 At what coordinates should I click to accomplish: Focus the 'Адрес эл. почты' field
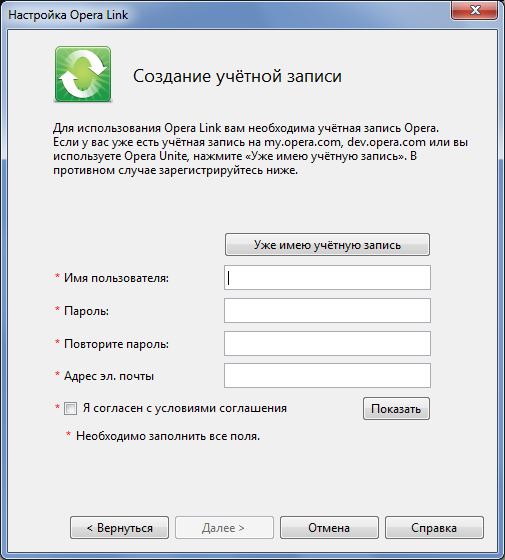pos(327,375)
